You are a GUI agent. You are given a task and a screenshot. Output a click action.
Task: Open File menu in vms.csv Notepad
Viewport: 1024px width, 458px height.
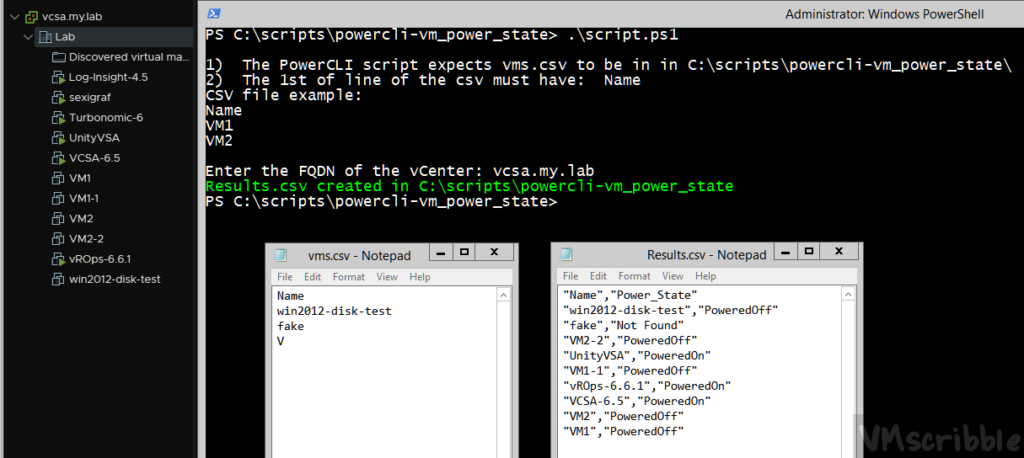click(x=285, y=276)
